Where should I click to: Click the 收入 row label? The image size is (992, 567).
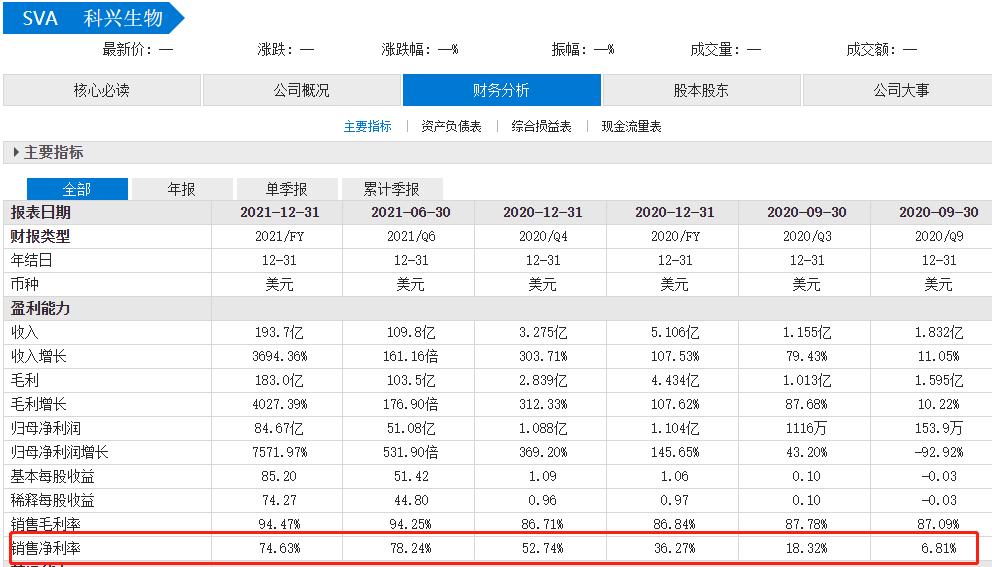pyautogui.click(x=25, y=332)
